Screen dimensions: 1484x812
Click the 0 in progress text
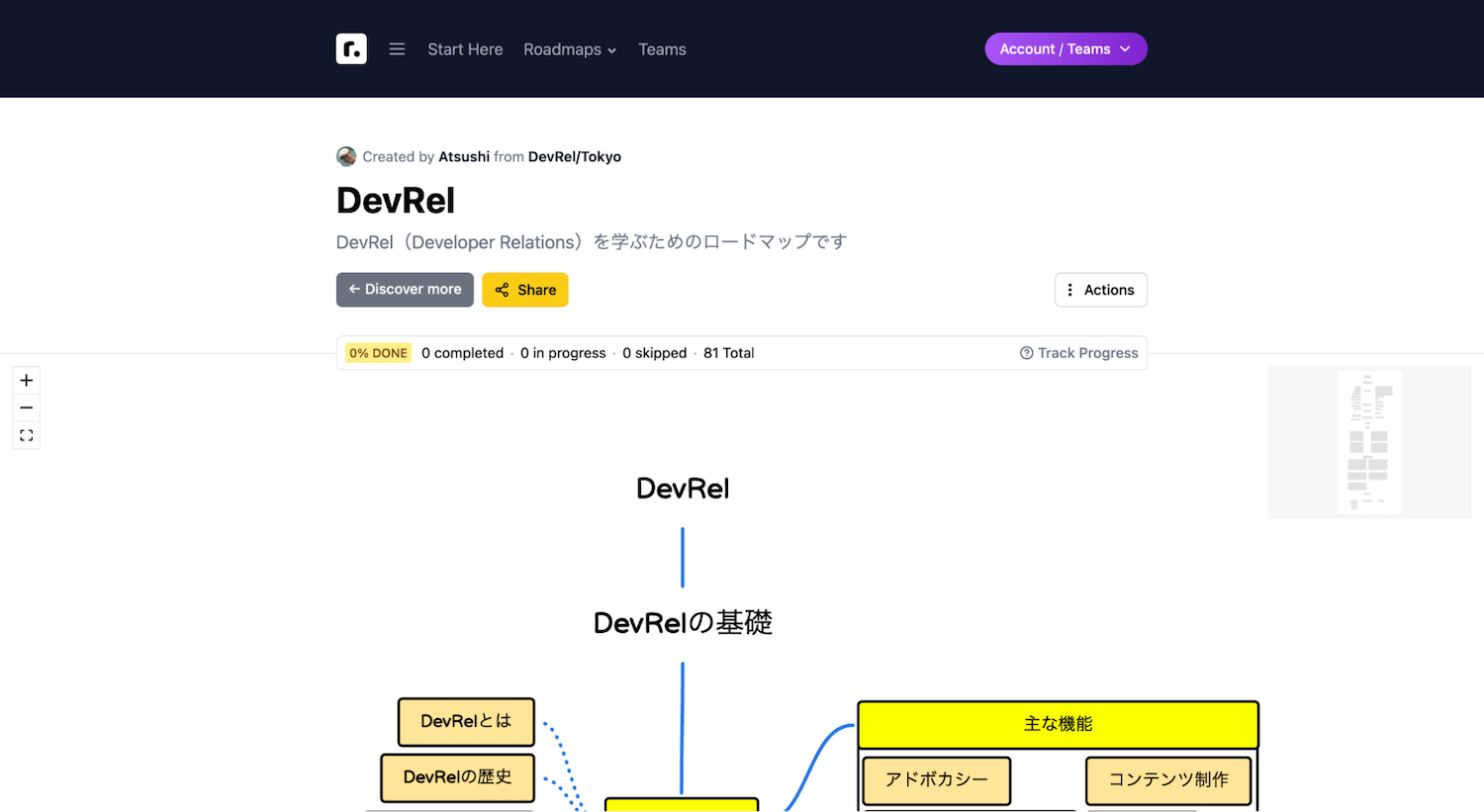click(x=563, y=353)
